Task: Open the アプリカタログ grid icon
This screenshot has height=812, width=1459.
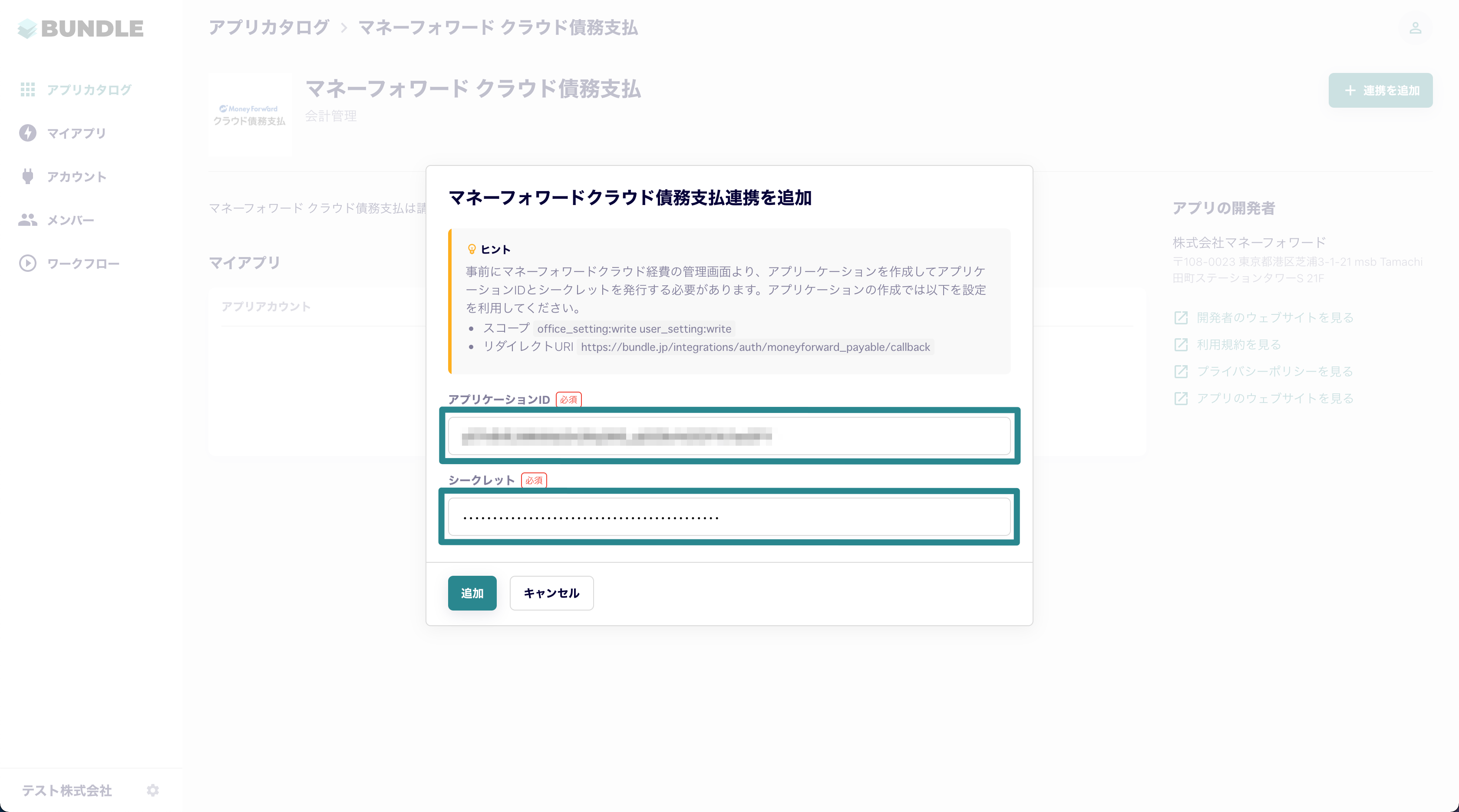Action: point(28,89)
